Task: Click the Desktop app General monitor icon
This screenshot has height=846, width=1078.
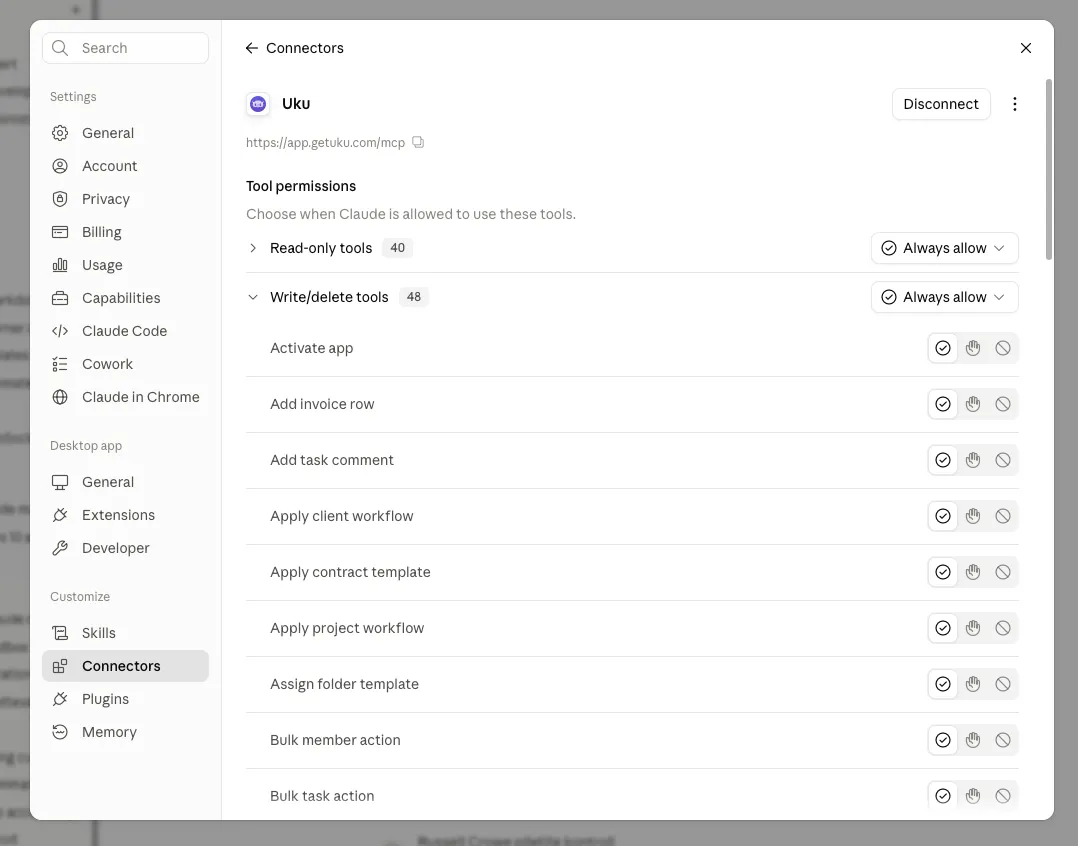Action: click(60, 482)
